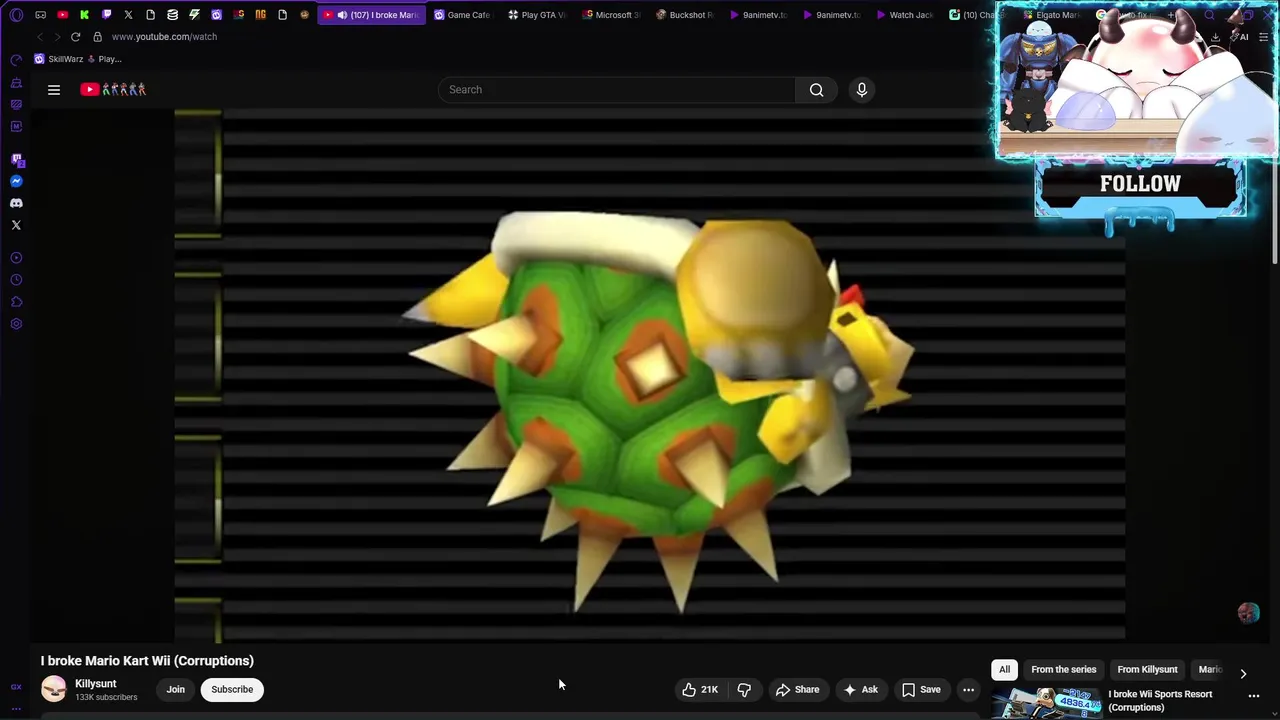This screenshot has height=720, width=1280.
Task: Switch to the pinned green Kick tab
Action: click(x=84, y=15)
